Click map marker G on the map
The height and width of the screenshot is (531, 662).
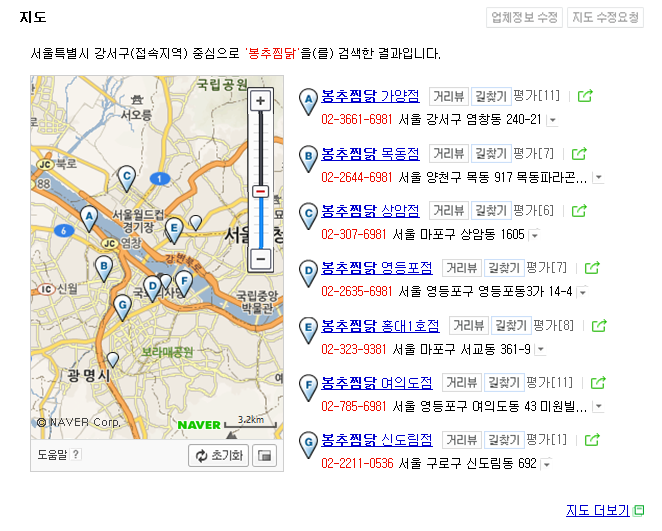pyautogui.click(x=122, y=308)
